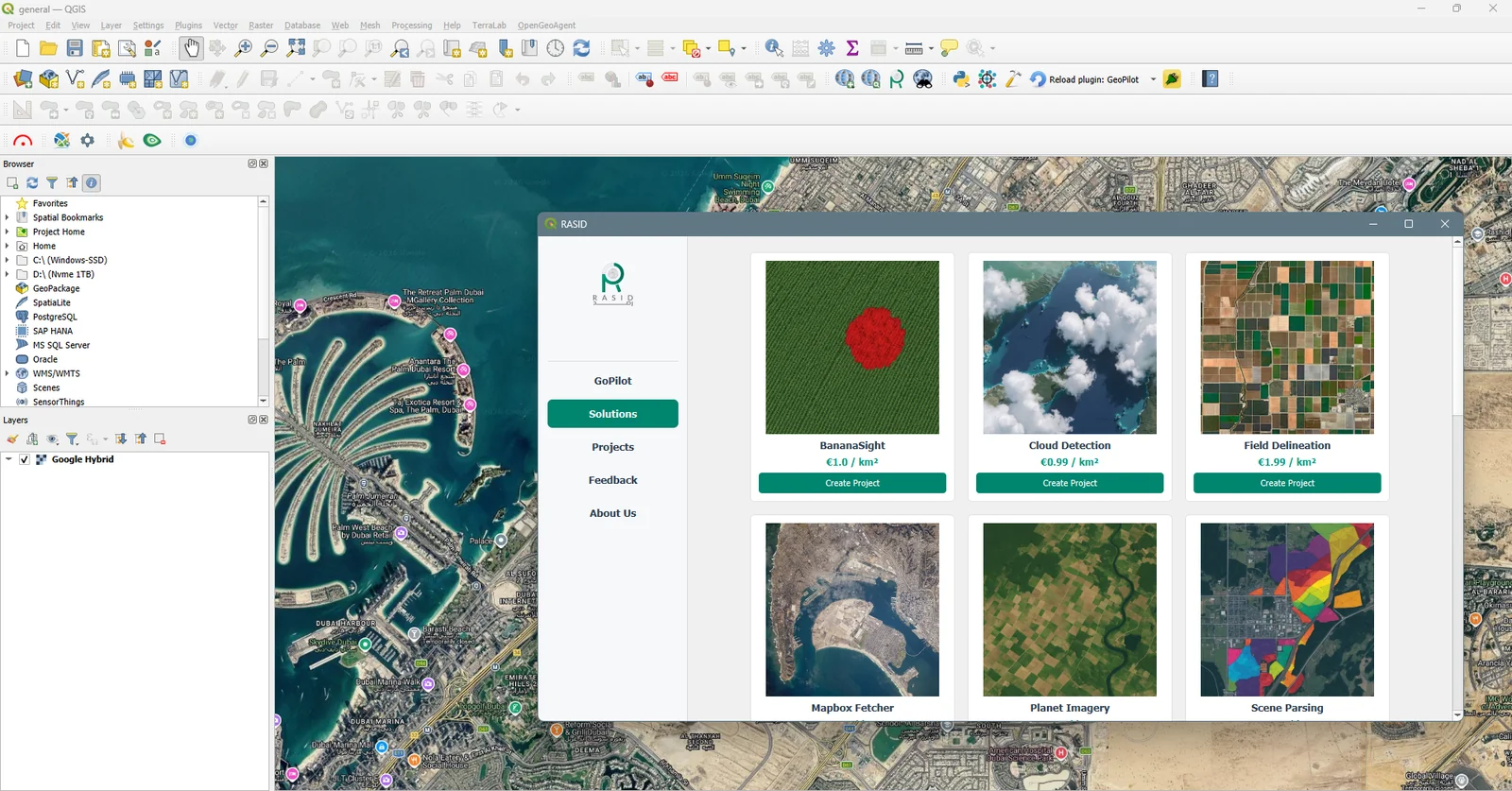Screen dimensions: 1512x791
Task: Toggle Browser panel properties widget button
Action: click(92, 183)
